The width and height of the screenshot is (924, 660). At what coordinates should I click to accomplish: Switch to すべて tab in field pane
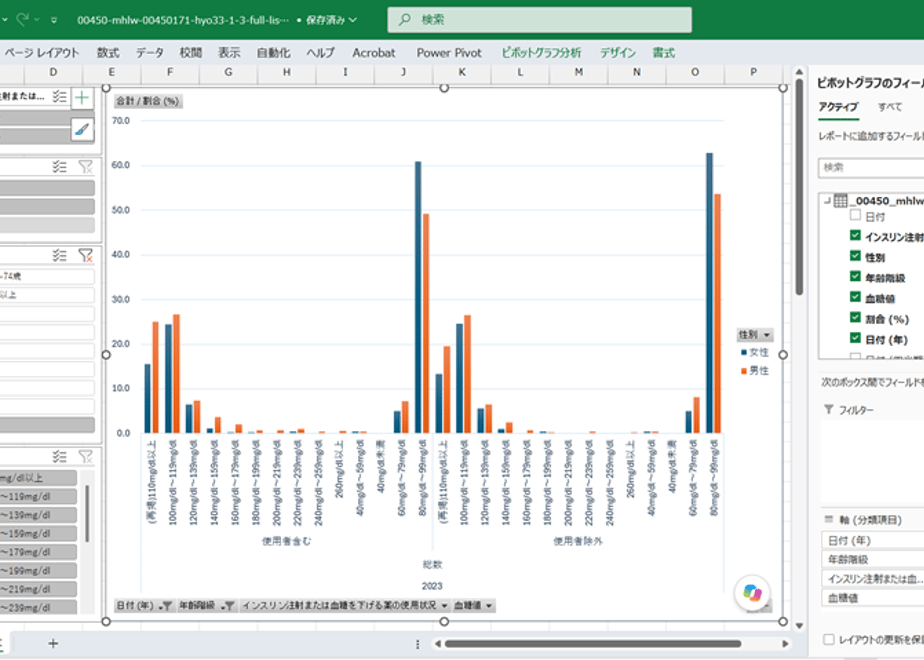coord(889,107)
